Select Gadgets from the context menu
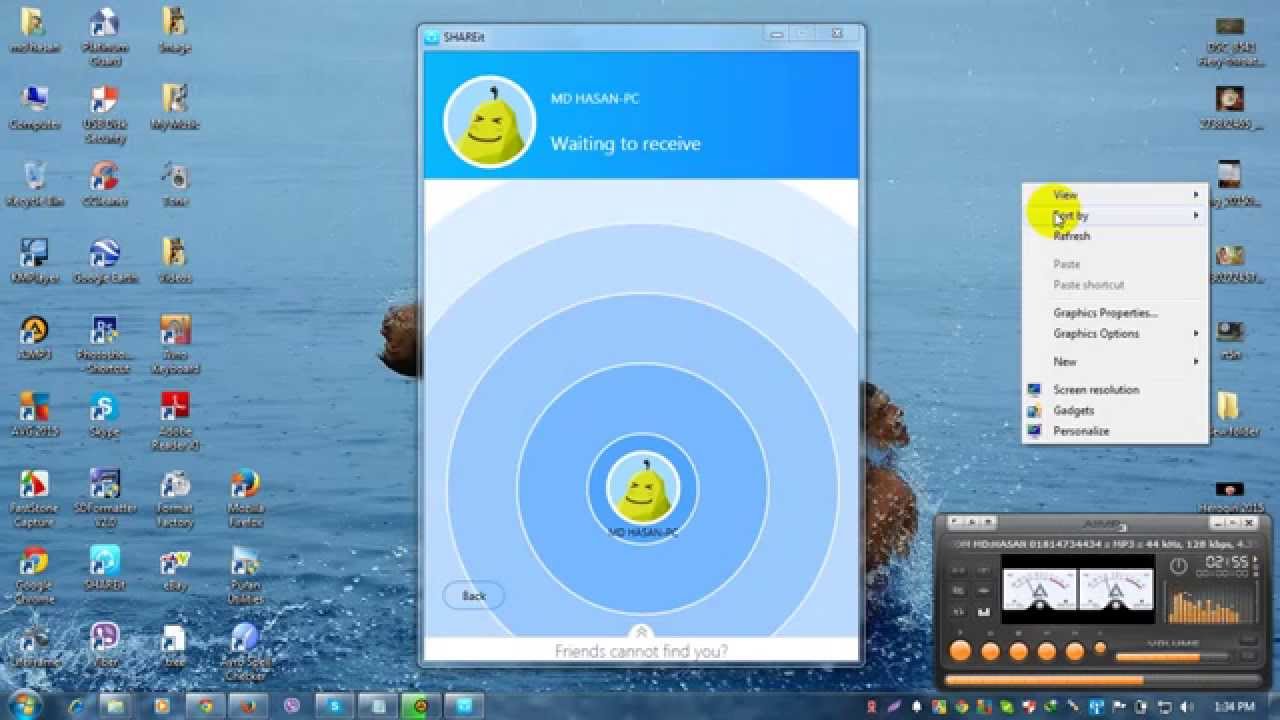The image size is (1280, 720). point(1115,411)
